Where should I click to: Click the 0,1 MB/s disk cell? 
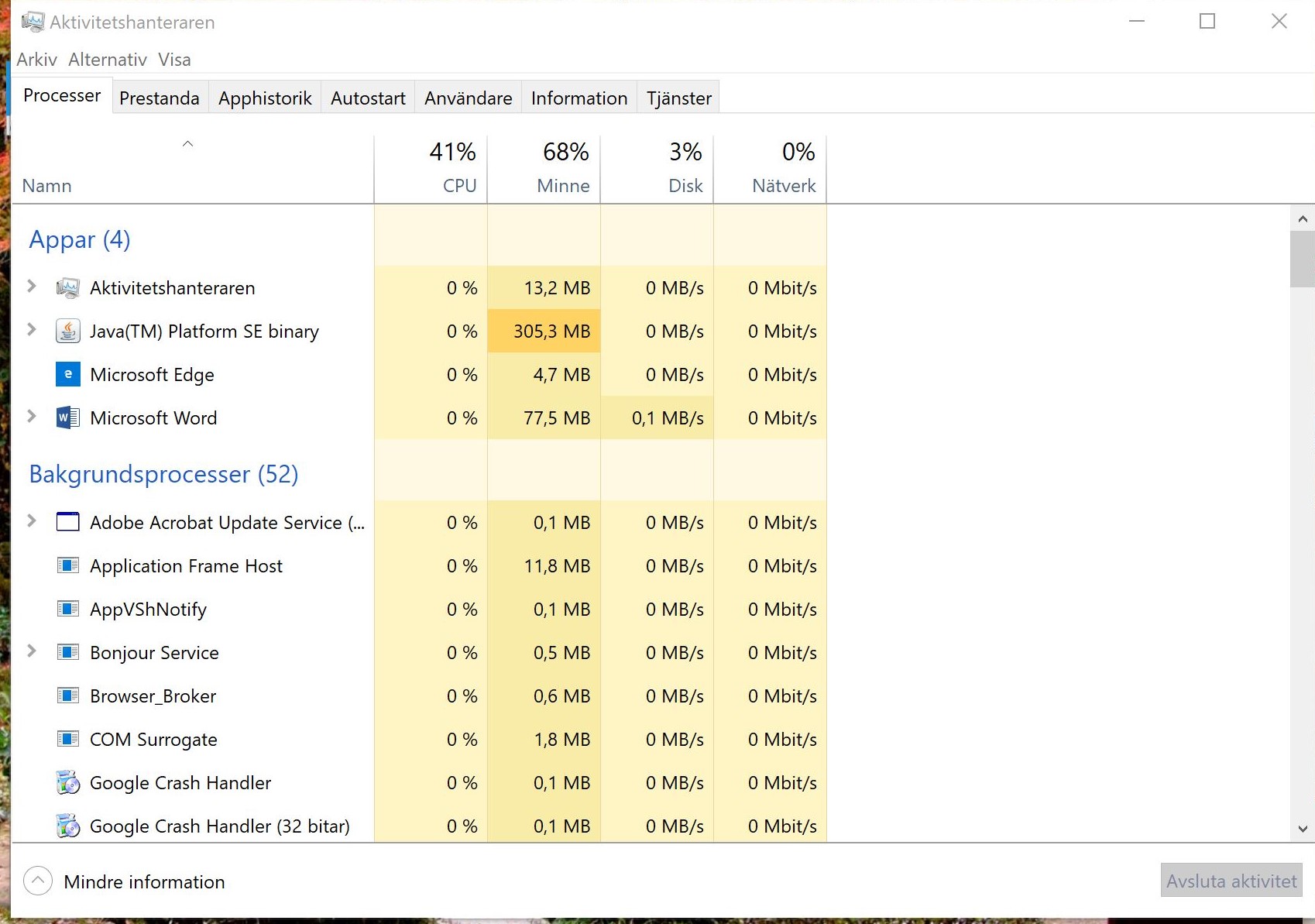[657, 418]
